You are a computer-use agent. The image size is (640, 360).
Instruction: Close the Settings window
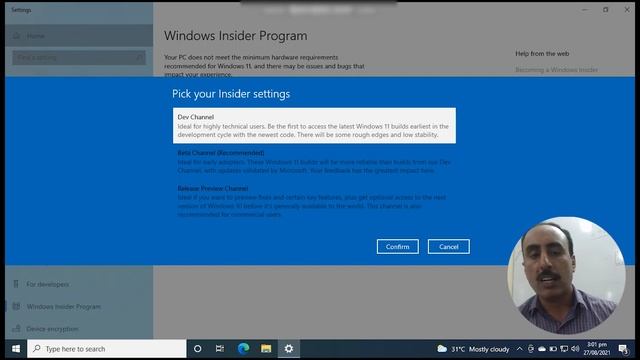click(627, 9)
